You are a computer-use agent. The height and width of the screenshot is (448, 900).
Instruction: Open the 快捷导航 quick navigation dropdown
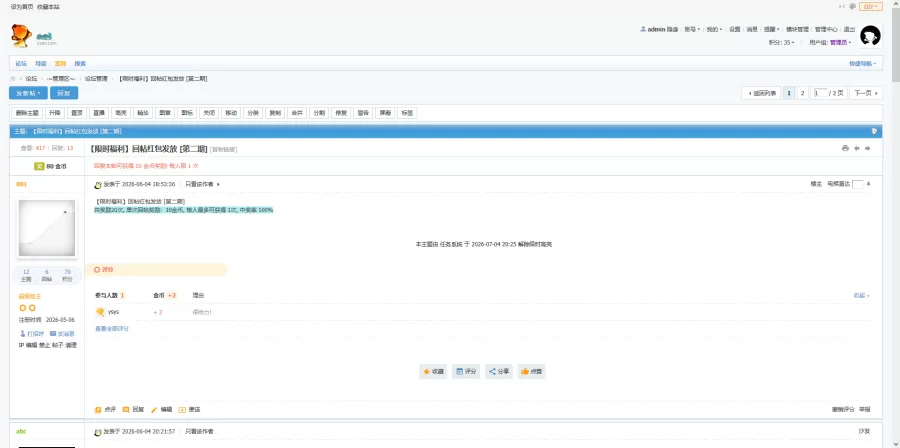(863, 64)
